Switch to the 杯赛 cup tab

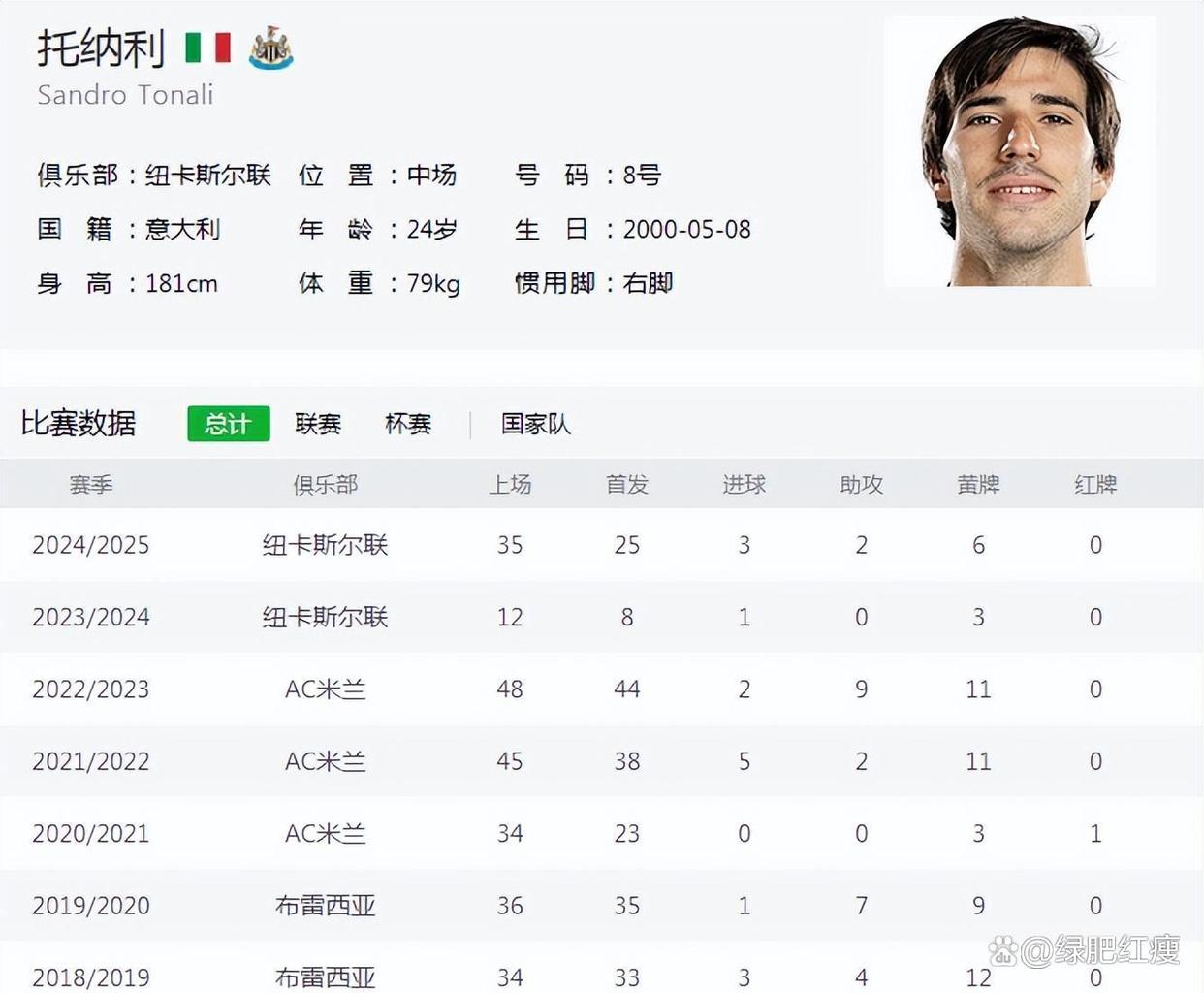click(408, 424)
